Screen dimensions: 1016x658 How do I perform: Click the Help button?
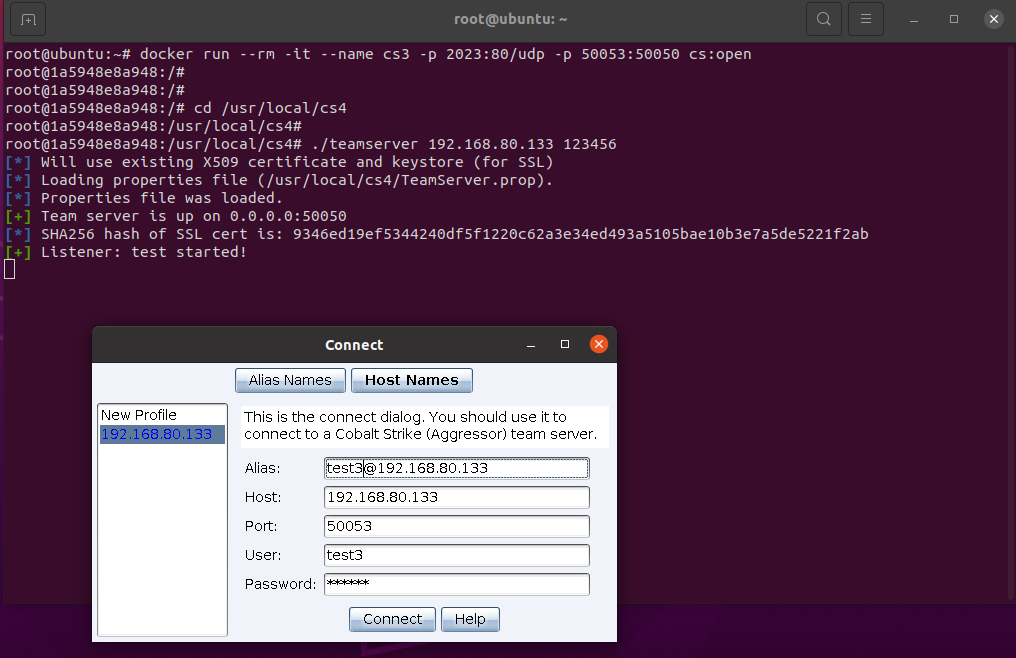click(x=470, y=619)
